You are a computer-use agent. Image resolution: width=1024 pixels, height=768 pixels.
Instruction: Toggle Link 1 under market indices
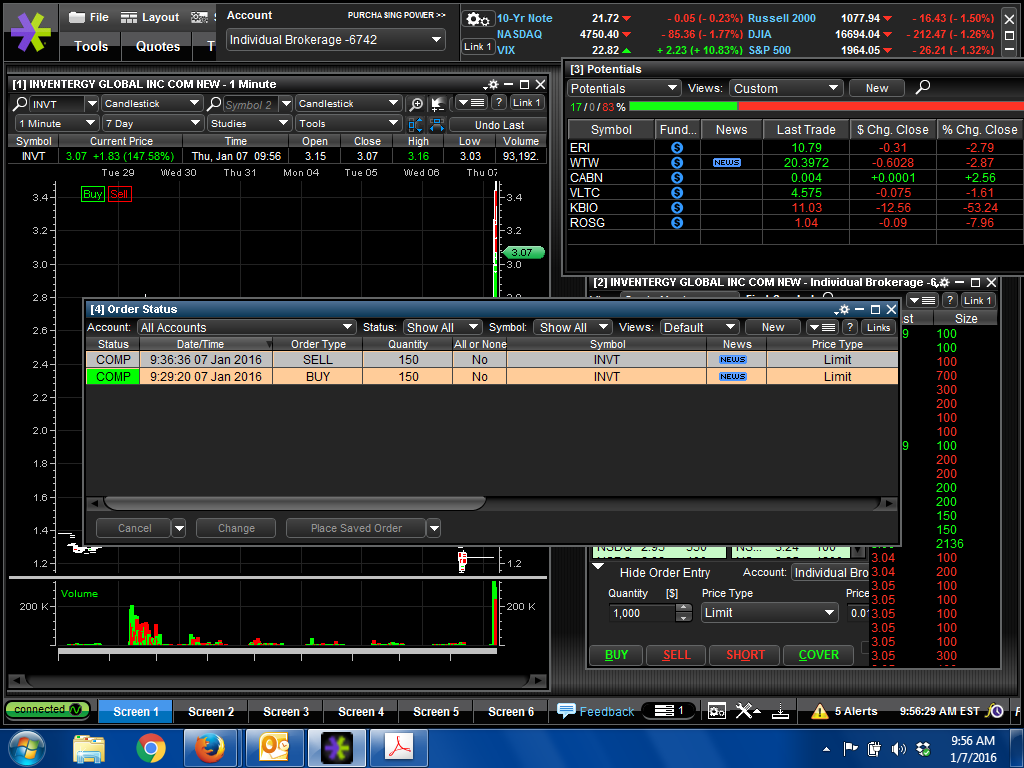478,46
